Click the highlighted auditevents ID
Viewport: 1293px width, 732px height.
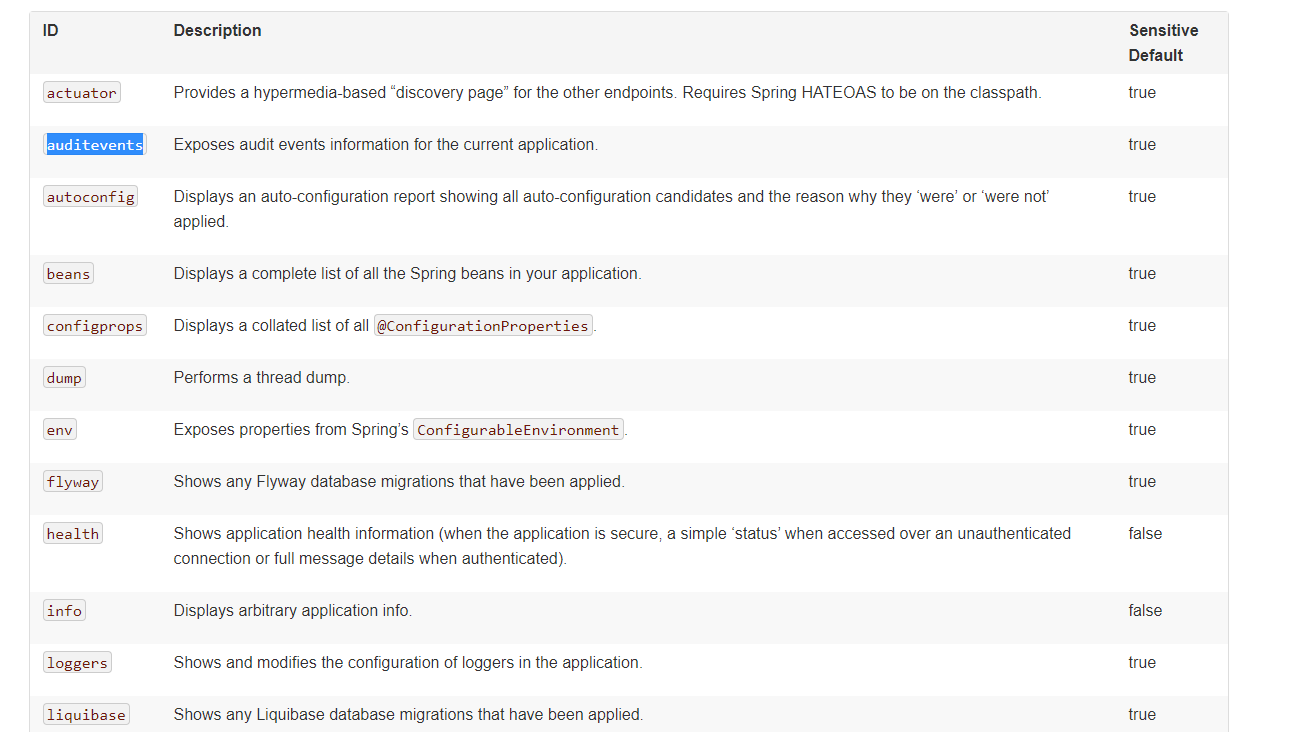click(95, 145)
